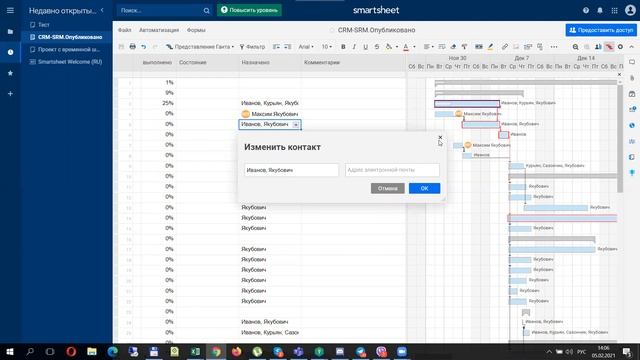
Task: Open the Windows Start menu
Action: pos(10,351)
